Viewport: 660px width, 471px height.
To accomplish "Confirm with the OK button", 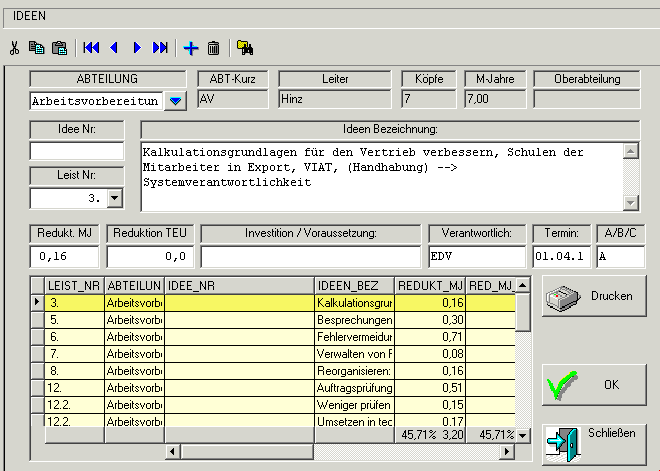I will click(x=594, y=385).
